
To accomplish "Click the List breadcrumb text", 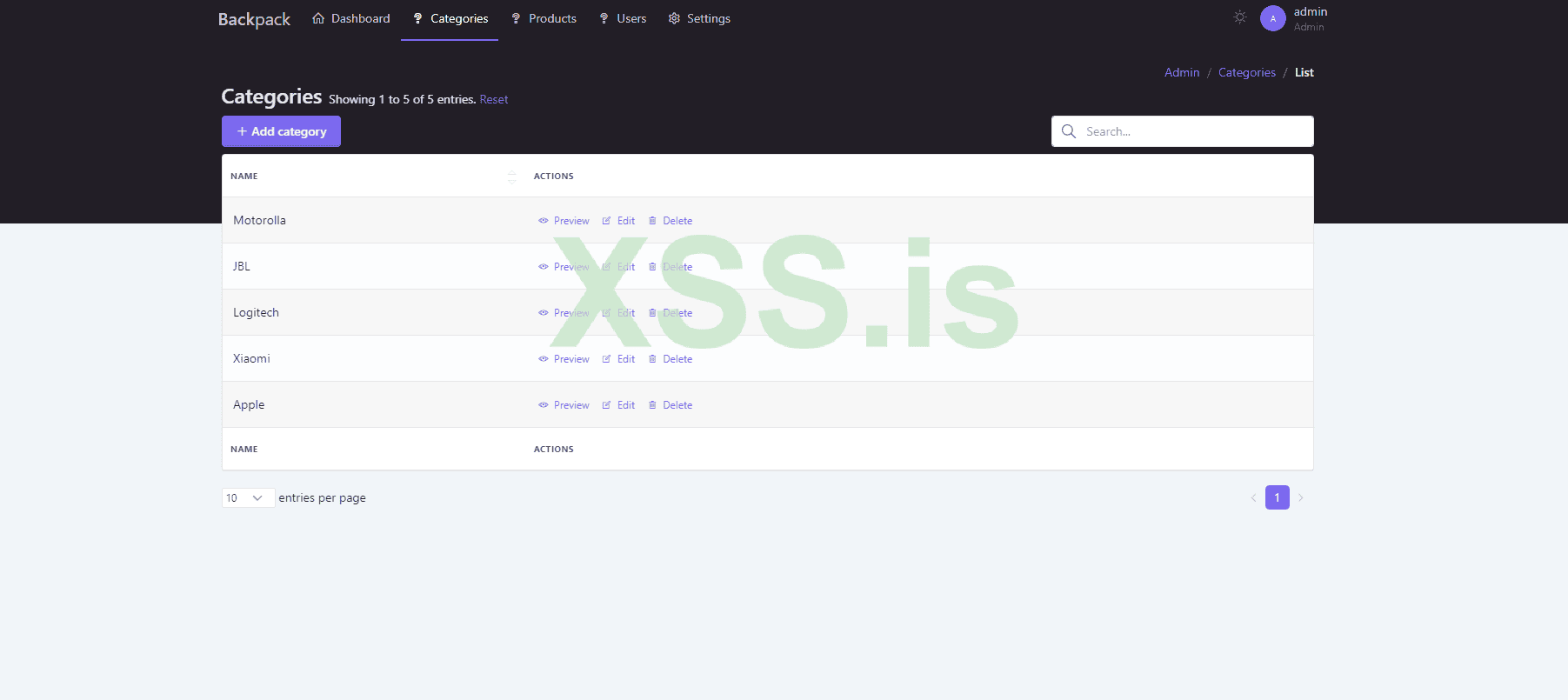I will pyautogui.click(x=1304, y=72).
